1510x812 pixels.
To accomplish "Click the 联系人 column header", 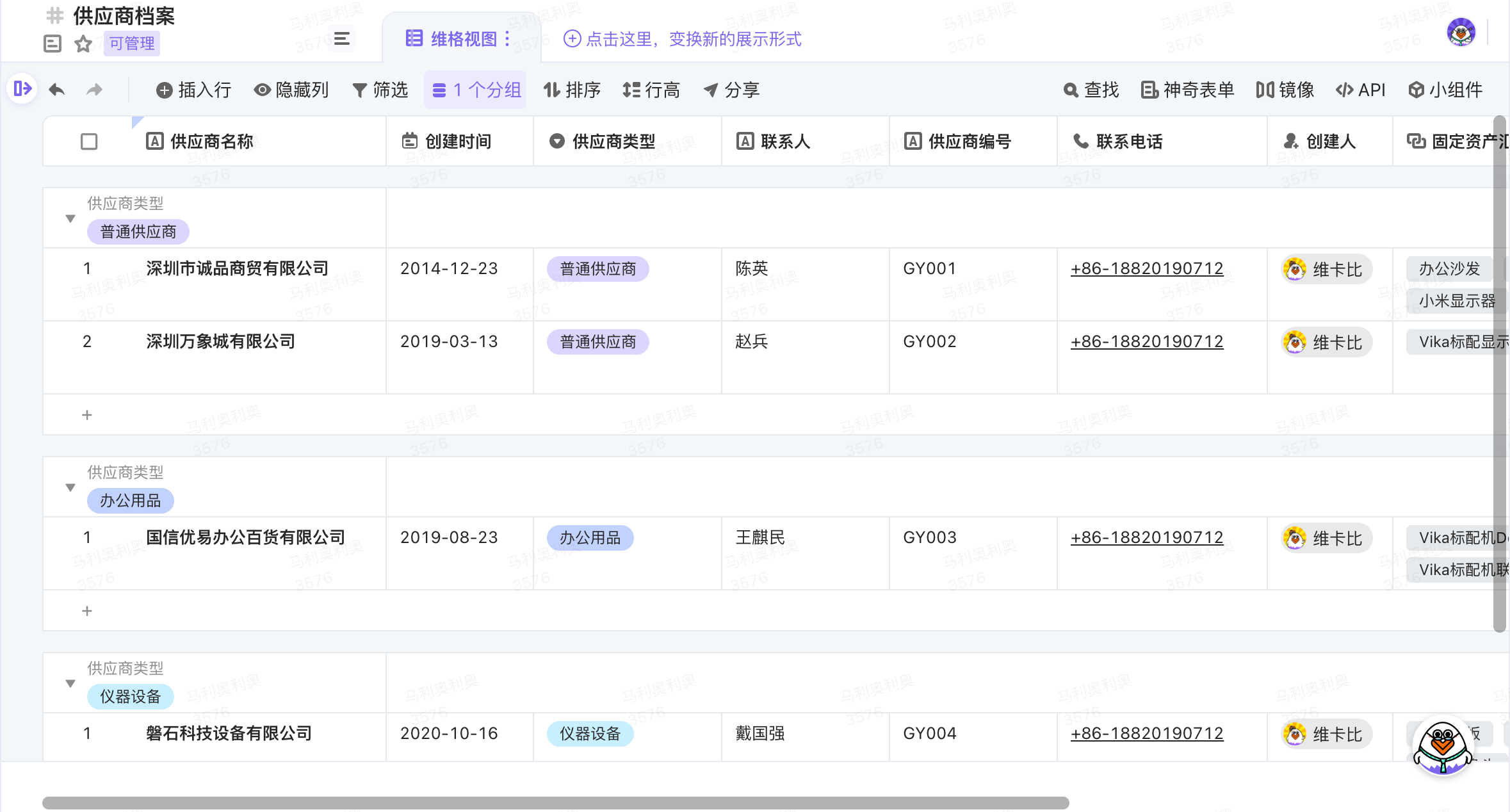I will (x=806, y=142).
